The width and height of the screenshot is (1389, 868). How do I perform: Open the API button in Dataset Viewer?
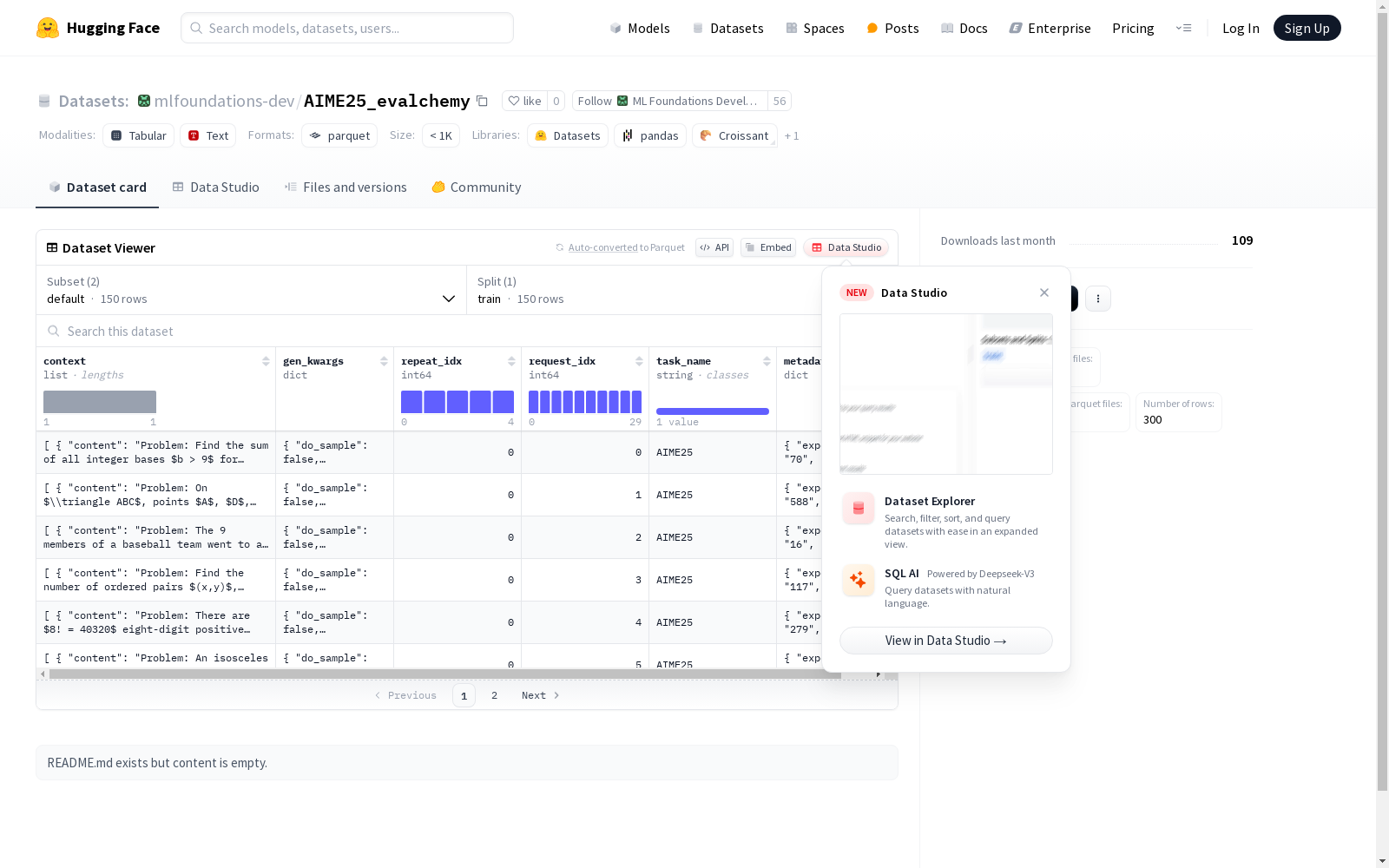tap(714, 247)
